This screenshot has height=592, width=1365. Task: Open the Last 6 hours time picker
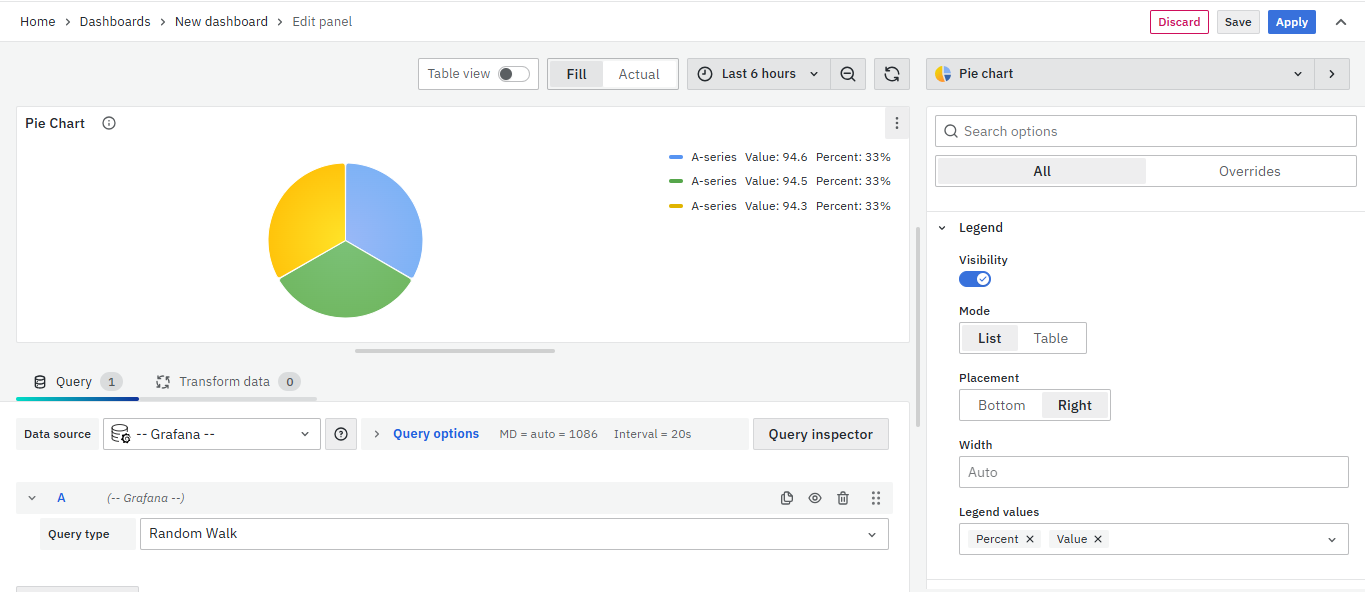point(758,74)
